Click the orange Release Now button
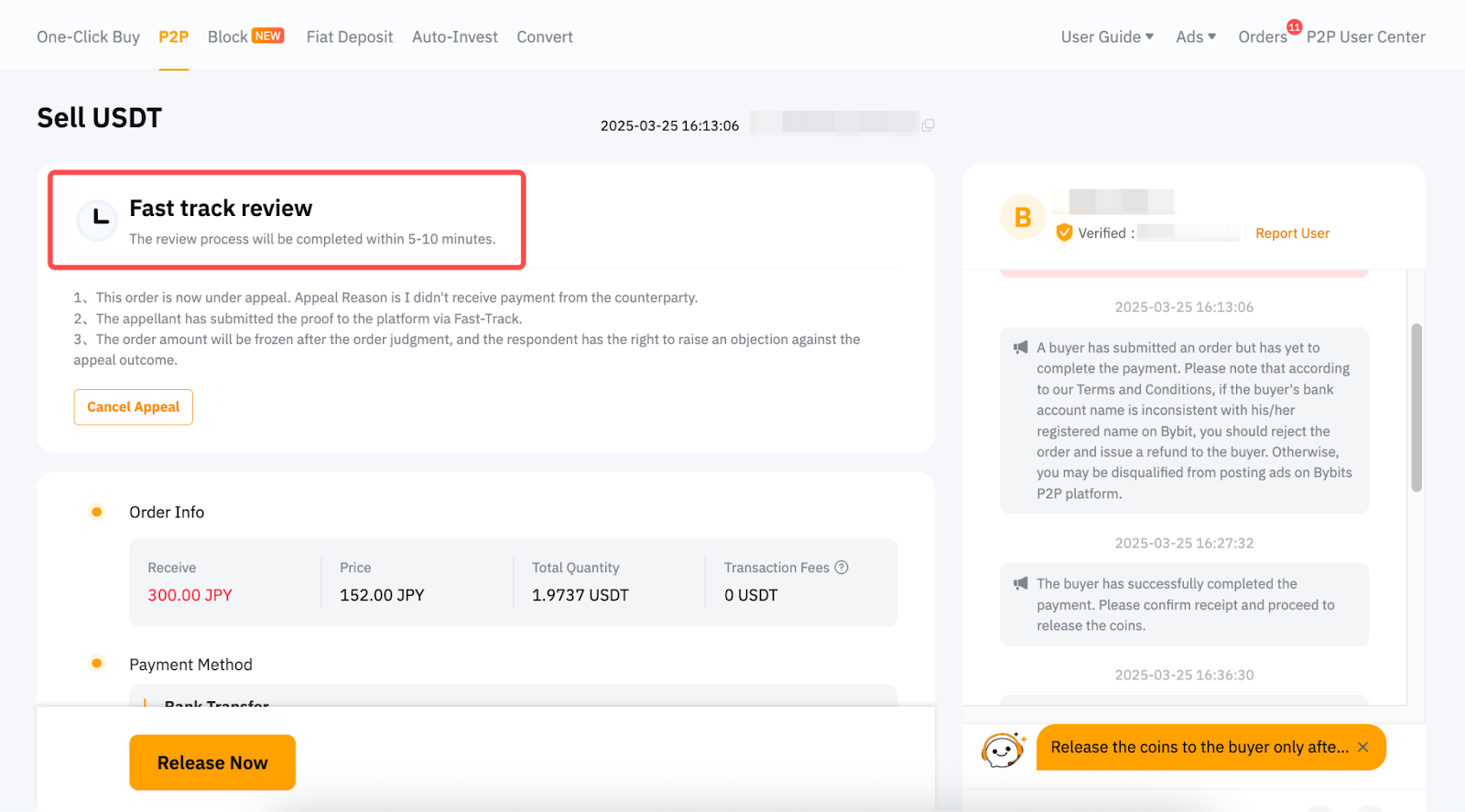The width and height of the screenshot is (1465, 812). click(x=212, y=763)
